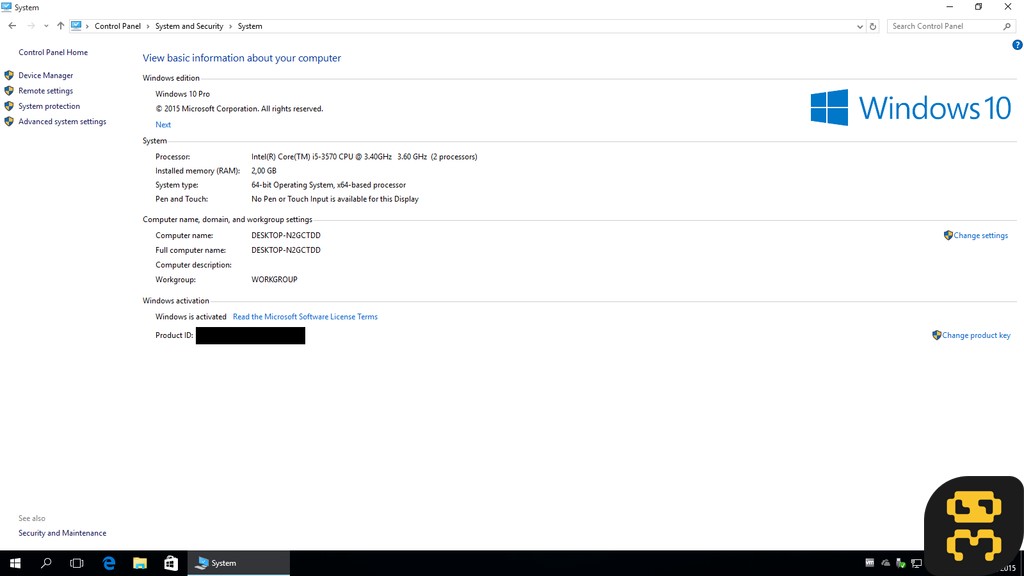Expand the chevron after Control Panel breadcrumb
Image resolution: width=1024 pixels, height=576 pixels.
tap(148, 26)
